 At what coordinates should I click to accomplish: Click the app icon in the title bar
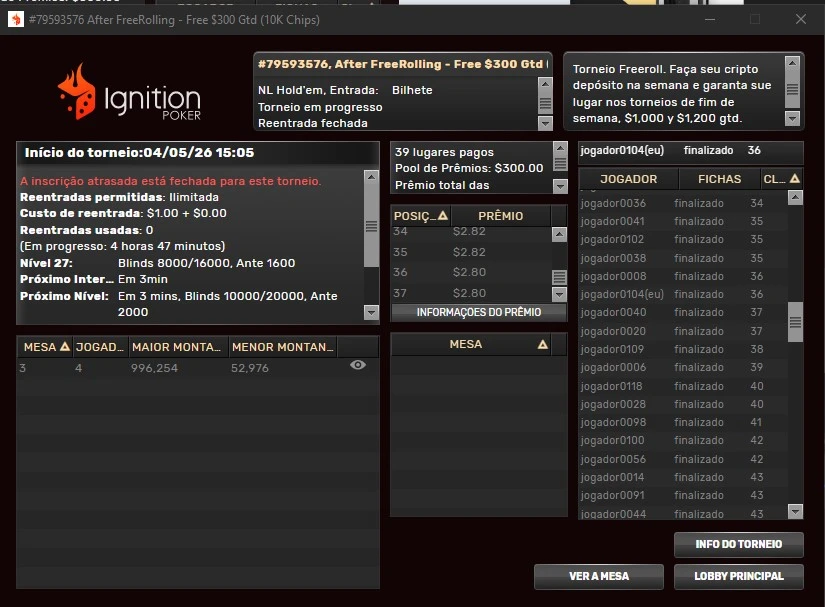pyautogui.click(x=15, y=19)
